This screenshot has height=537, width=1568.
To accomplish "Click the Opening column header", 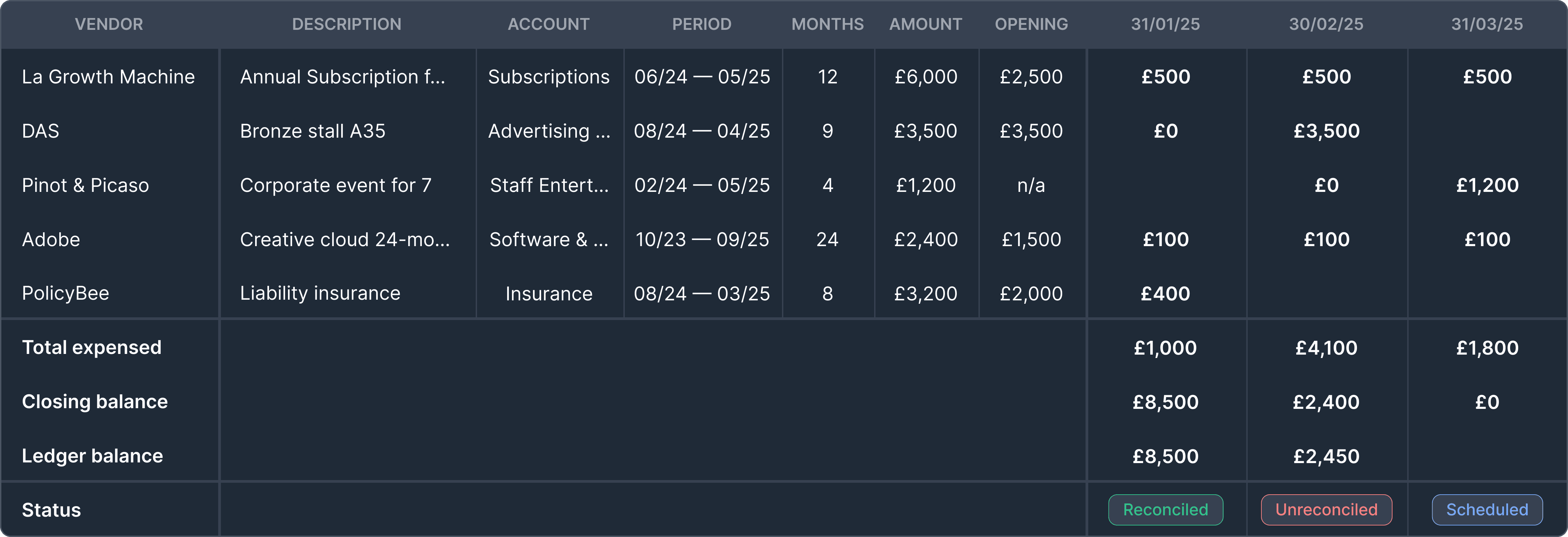I will (x=1031, y=24).
